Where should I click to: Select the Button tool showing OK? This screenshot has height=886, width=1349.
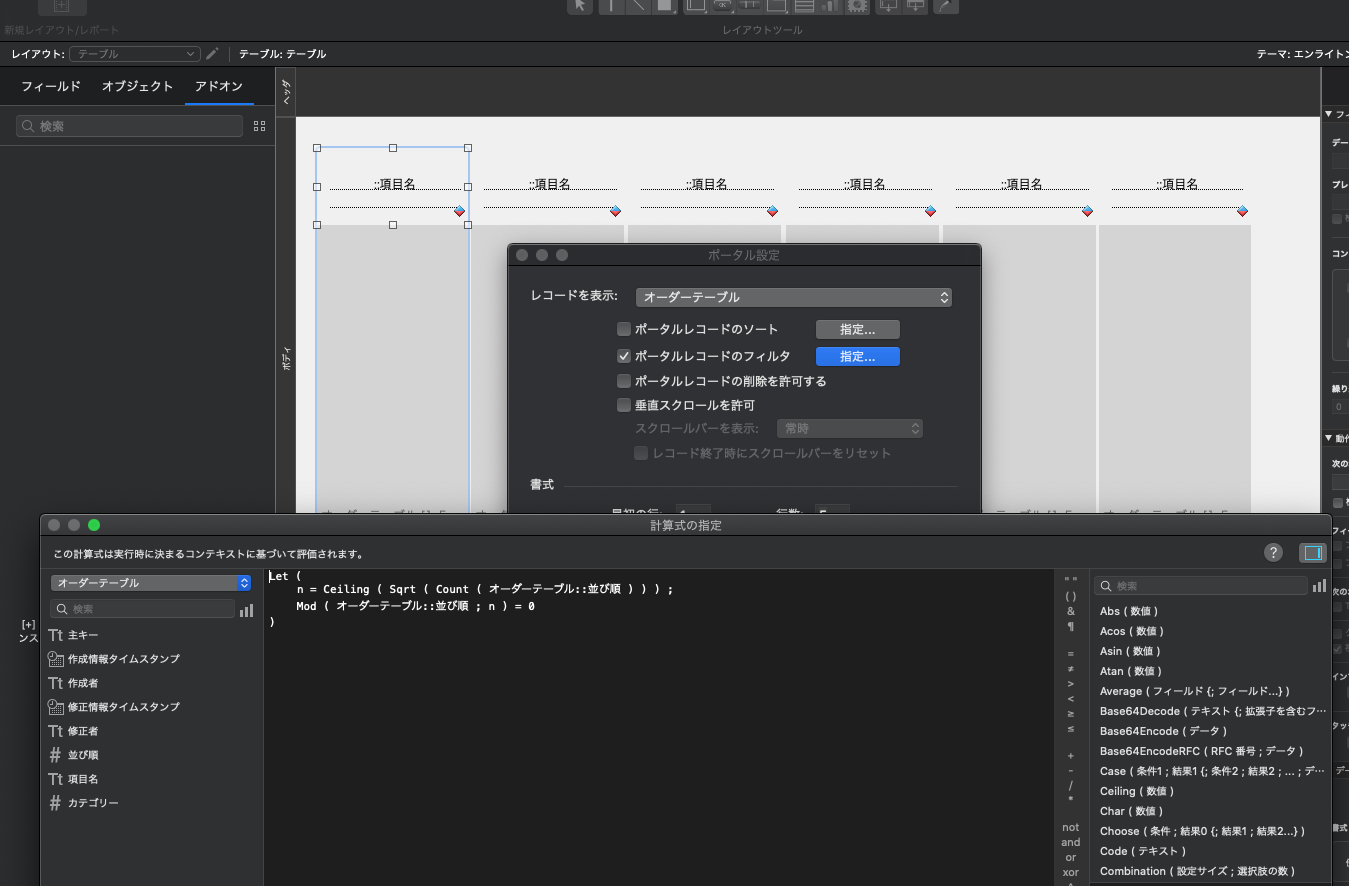pyautogui.click(x=721, y=7)
